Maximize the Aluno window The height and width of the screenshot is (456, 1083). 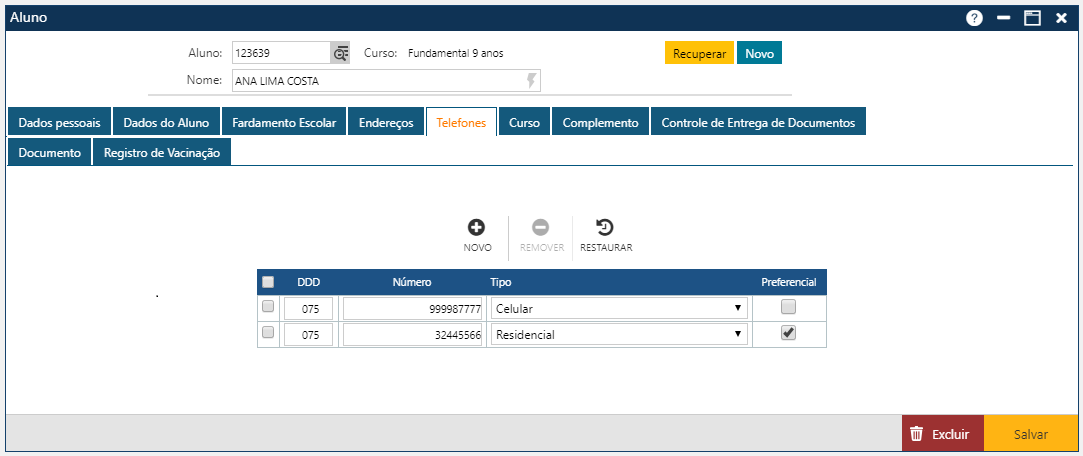(x=1032, y=18)
